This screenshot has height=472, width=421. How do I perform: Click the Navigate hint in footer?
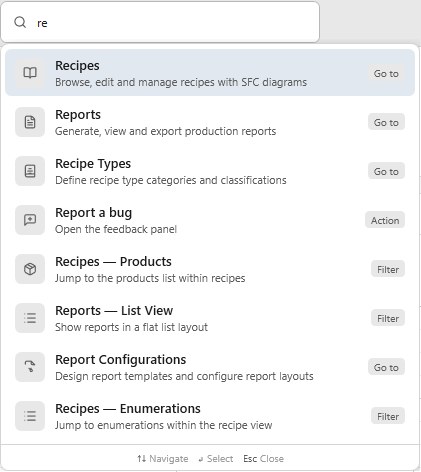click(163, 459)
